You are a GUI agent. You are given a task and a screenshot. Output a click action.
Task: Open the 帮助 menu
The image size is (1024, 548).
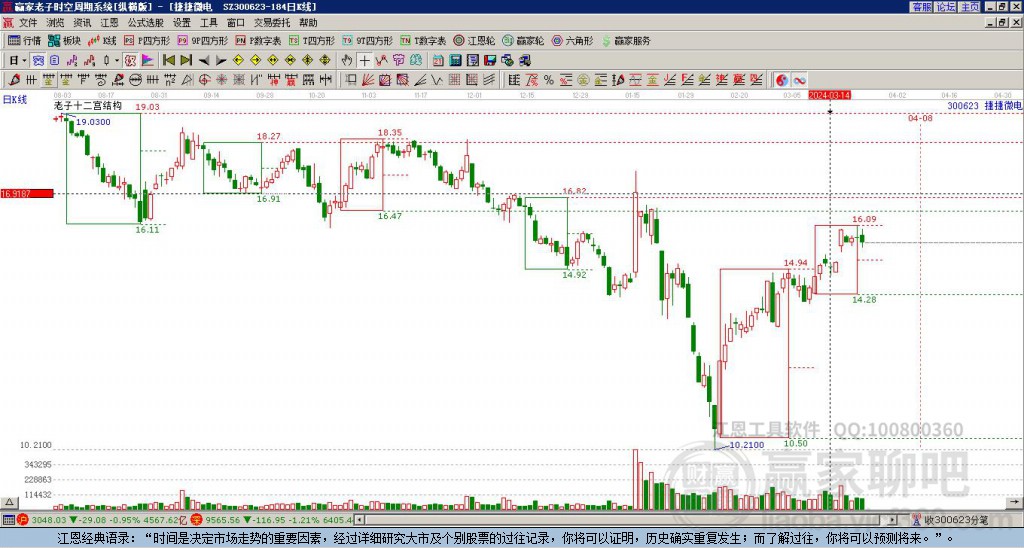tap(308, 23)
